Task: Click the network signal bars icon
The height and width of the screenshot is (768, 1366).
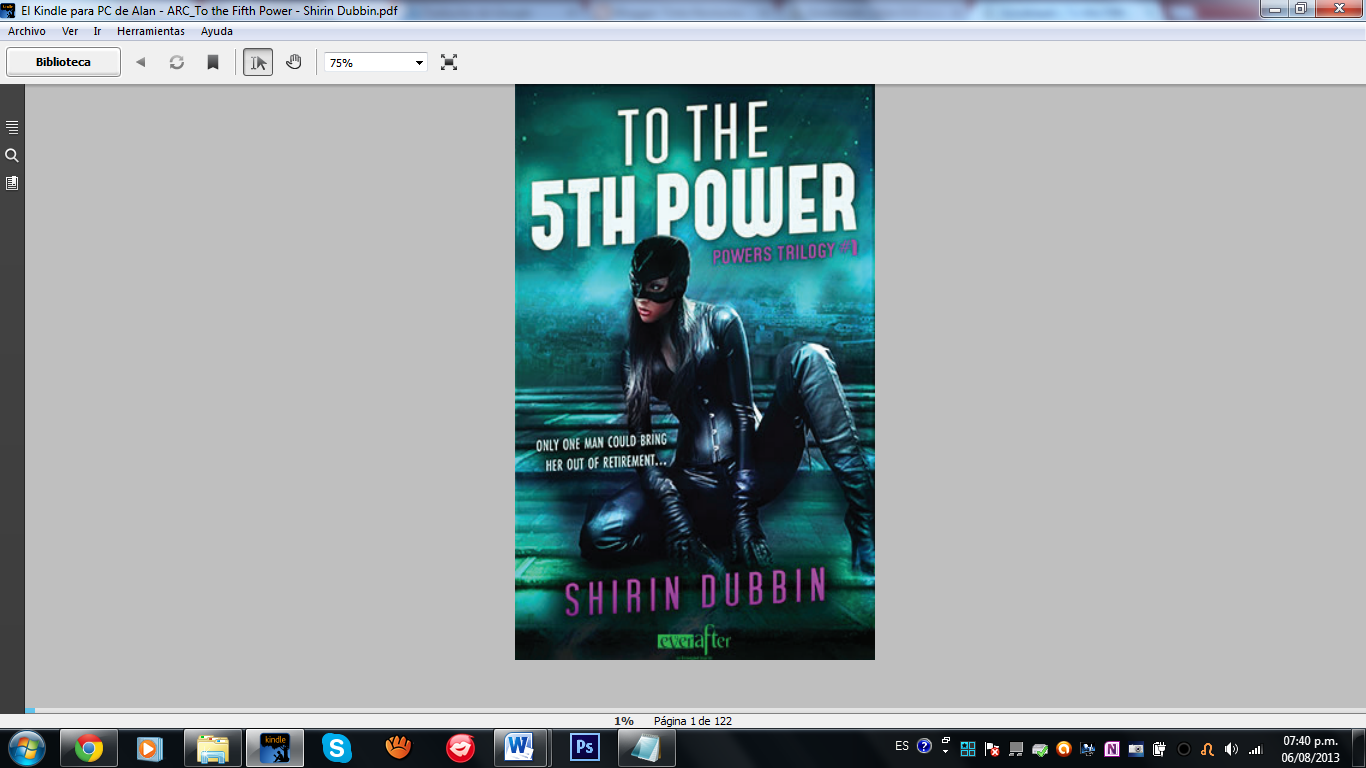Action: tap(1256, 749)
